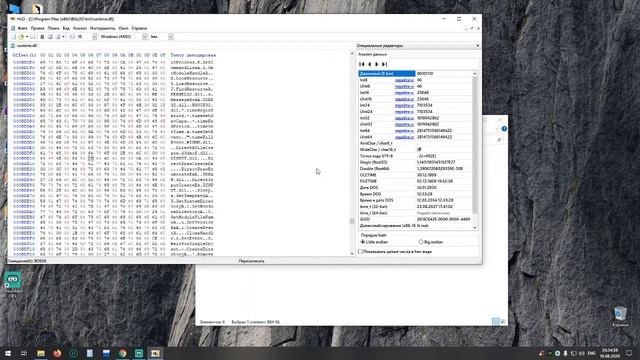Open the Окно menu
Viewport: 640px width, 360px height.
[x=123, y=28]
